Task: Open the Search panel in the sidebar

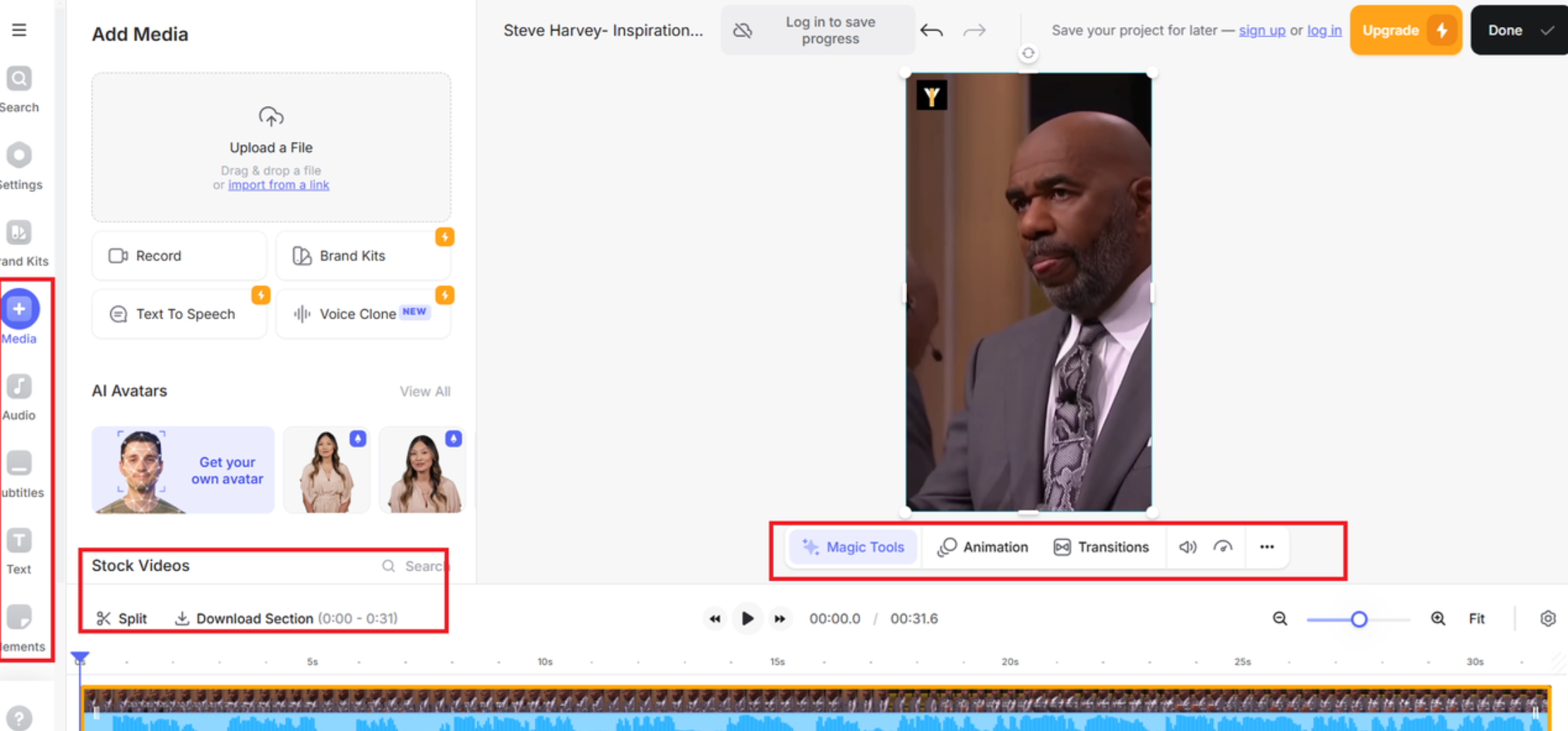Action: 19,87
